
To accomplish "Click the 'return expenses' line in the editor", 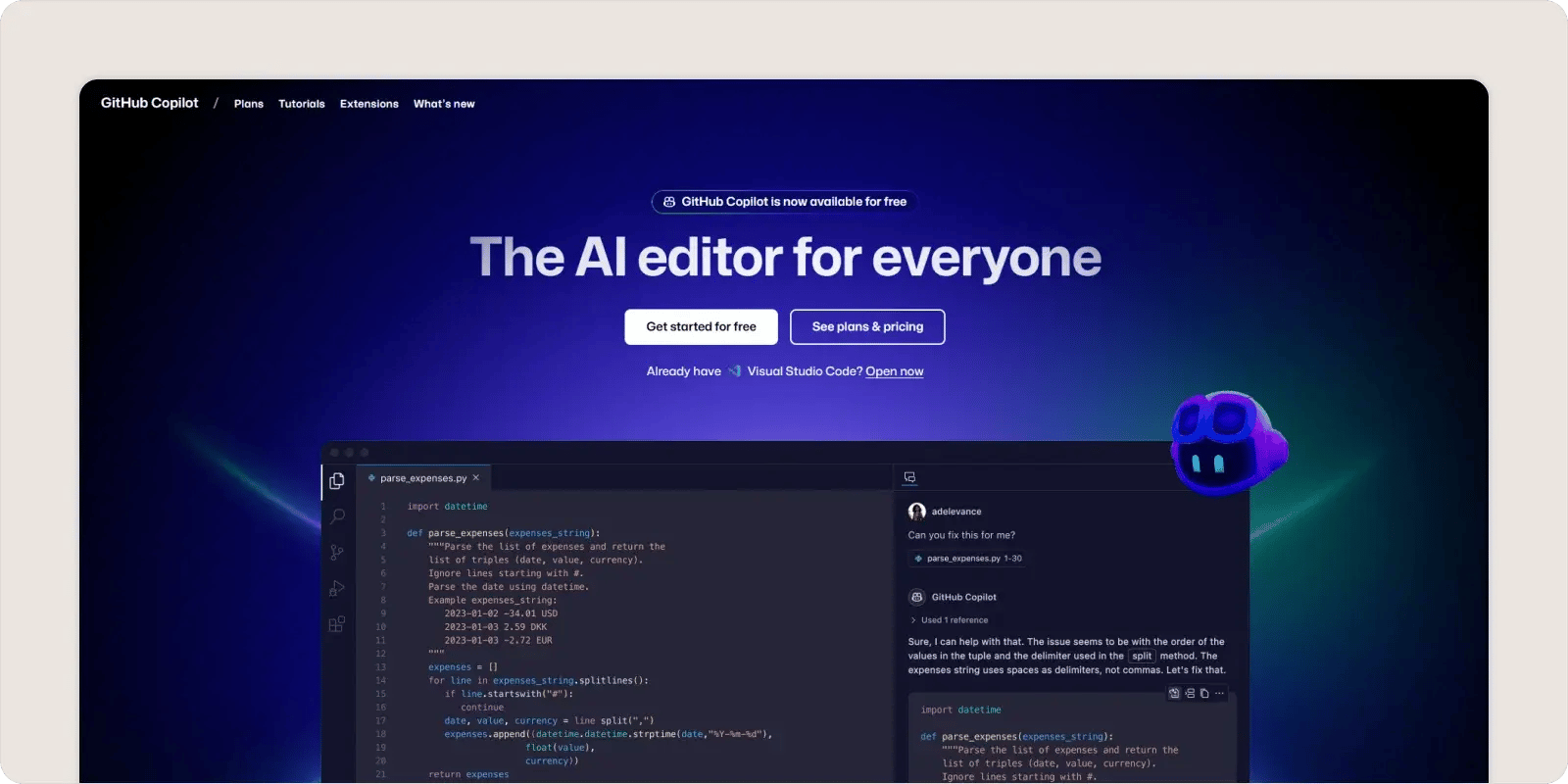I will 468,774.
